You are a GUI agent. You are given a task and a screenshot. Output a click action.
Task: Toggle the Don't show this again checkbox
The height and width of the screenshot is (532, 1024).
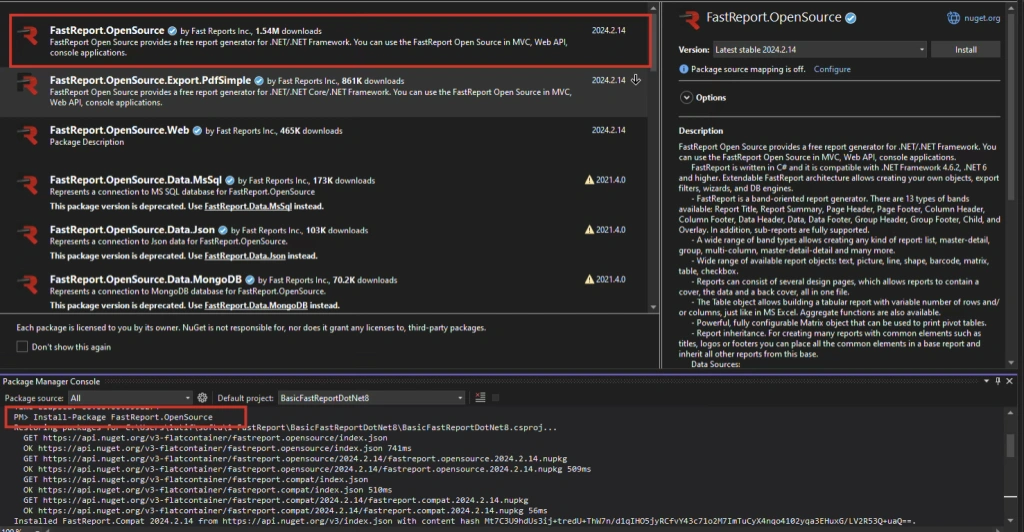[22, 347]
